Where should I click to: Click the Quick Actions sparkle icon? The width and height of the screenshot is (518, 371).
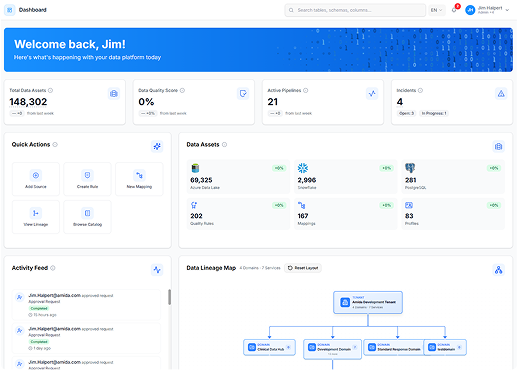point(157,146)
